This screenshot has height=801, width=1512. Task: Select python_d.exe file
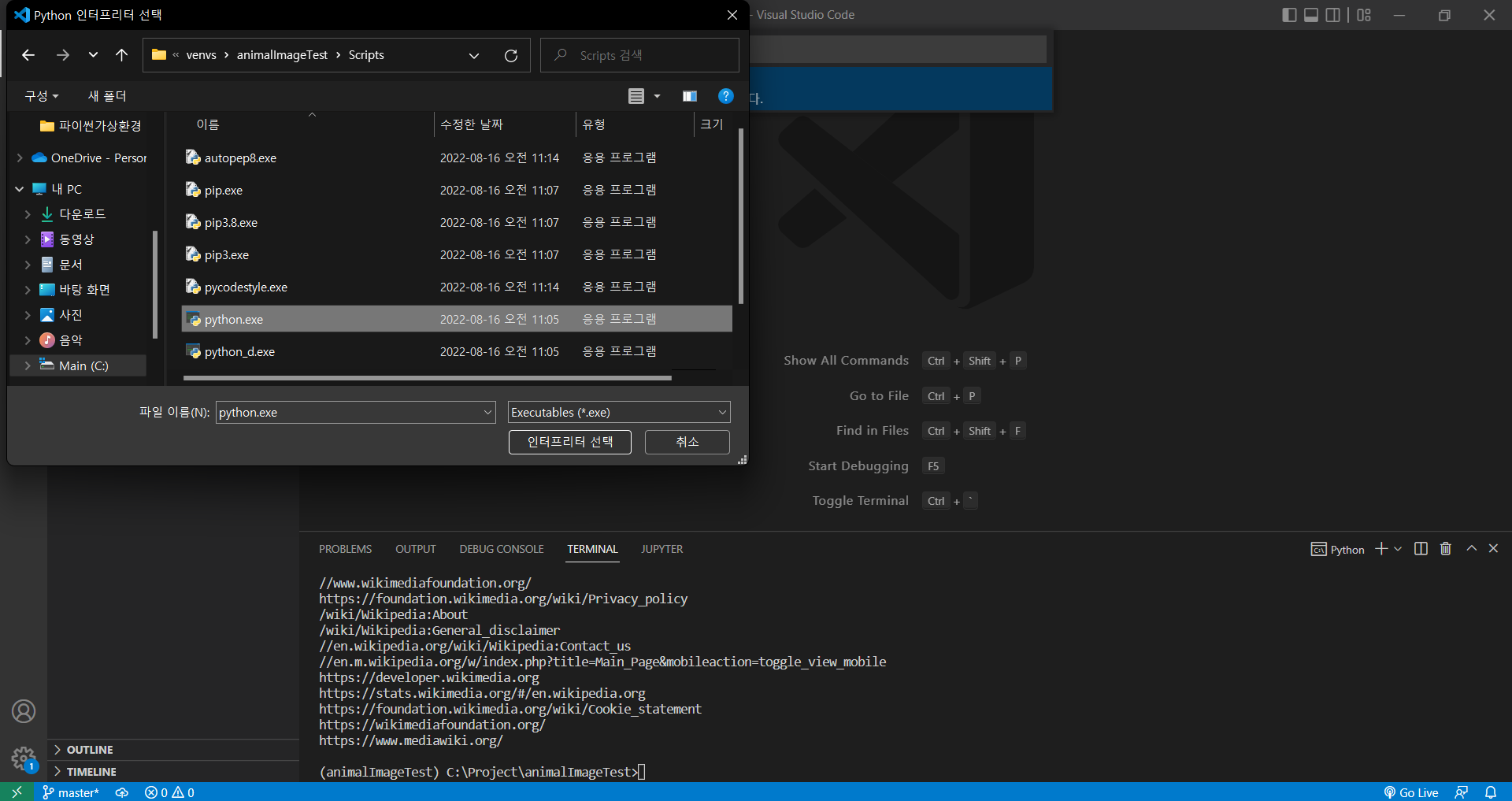pyautogui.click(x=457, y=352)
